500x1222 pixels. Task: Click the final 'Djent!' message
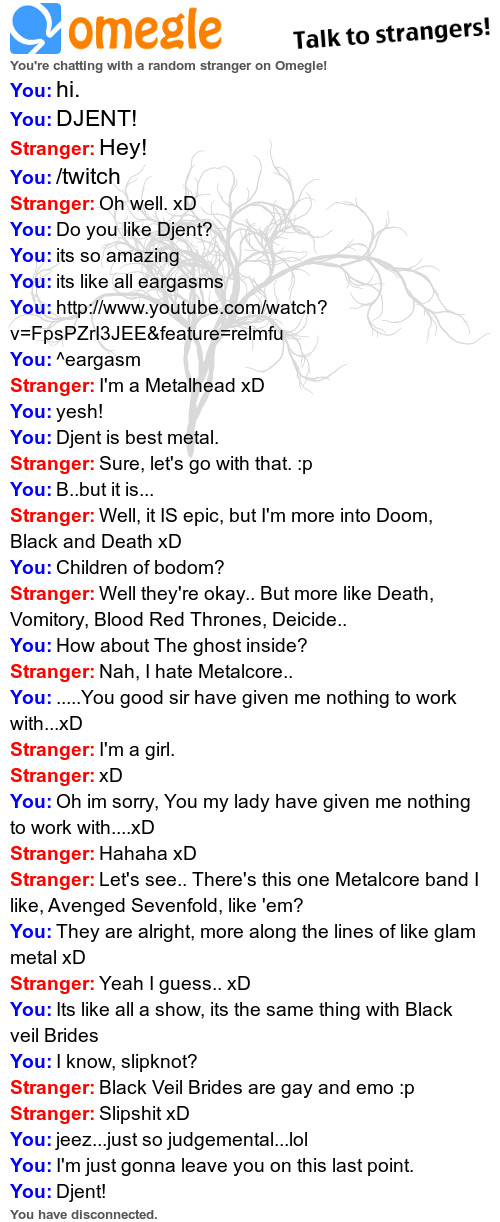[81, 1191]
